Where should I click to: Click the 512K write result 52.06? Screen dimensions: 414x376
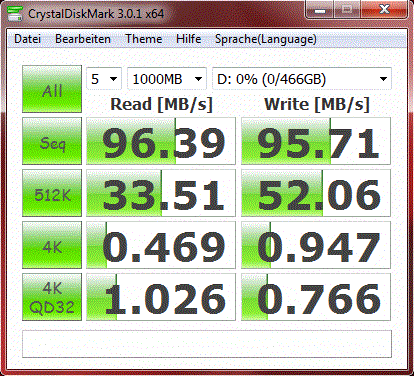(x=316, y=193)
